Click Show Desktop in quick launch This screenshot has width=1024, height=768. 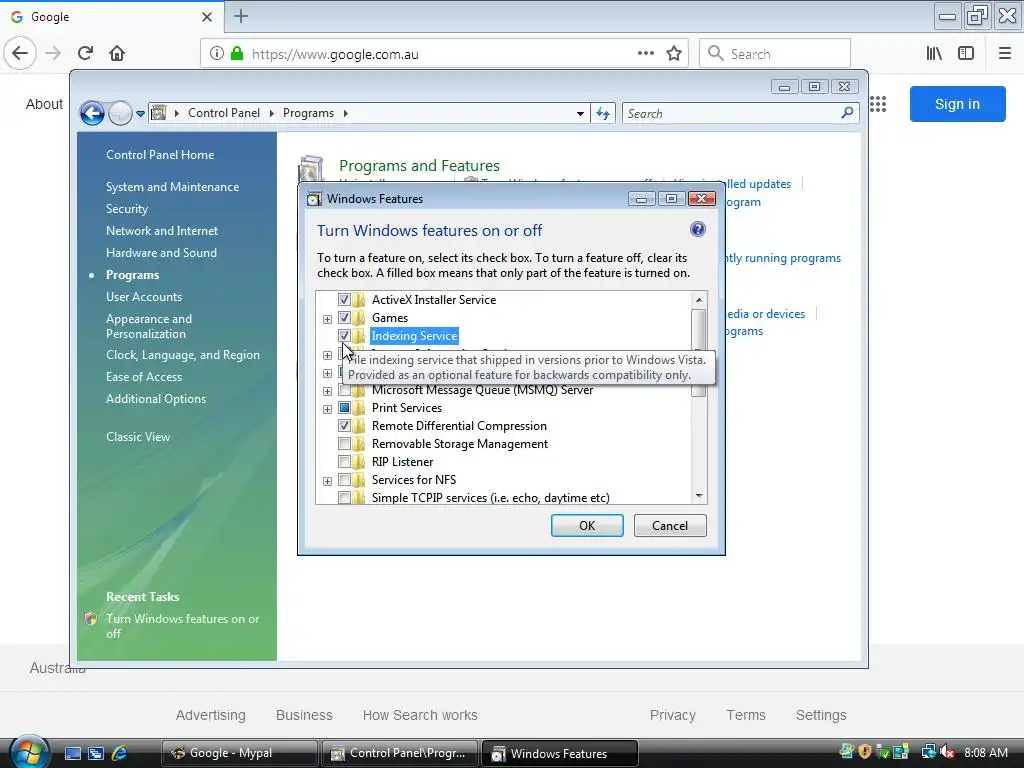click(72, 753)
